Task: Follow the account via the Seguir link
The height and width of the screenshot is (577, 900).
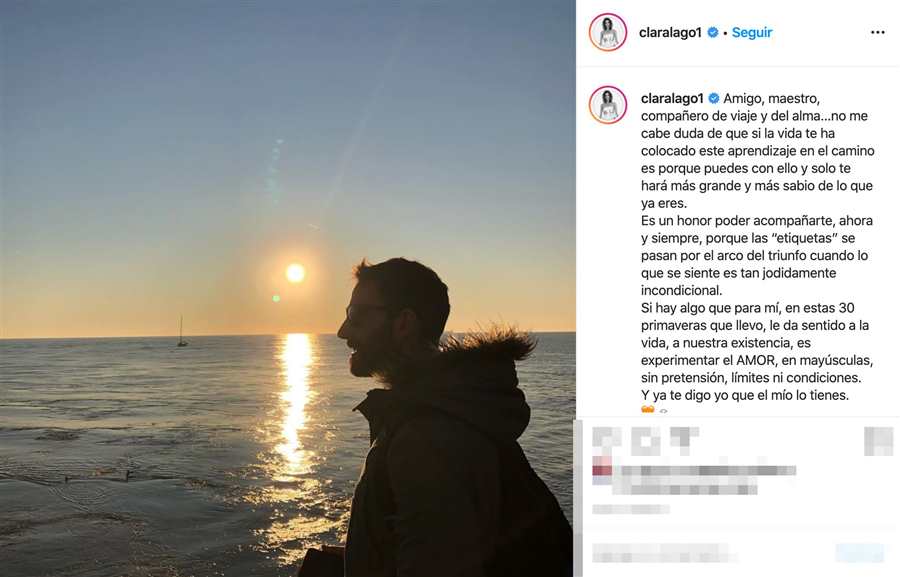Action: 752,32
